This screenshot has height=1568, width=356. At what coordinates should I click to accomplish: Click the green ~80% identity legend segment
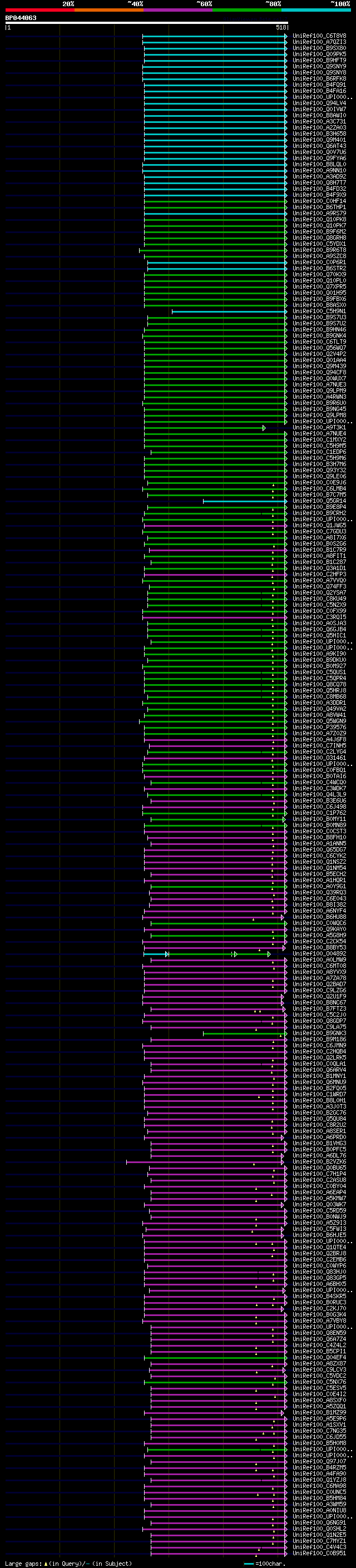(x=247, y=10)
